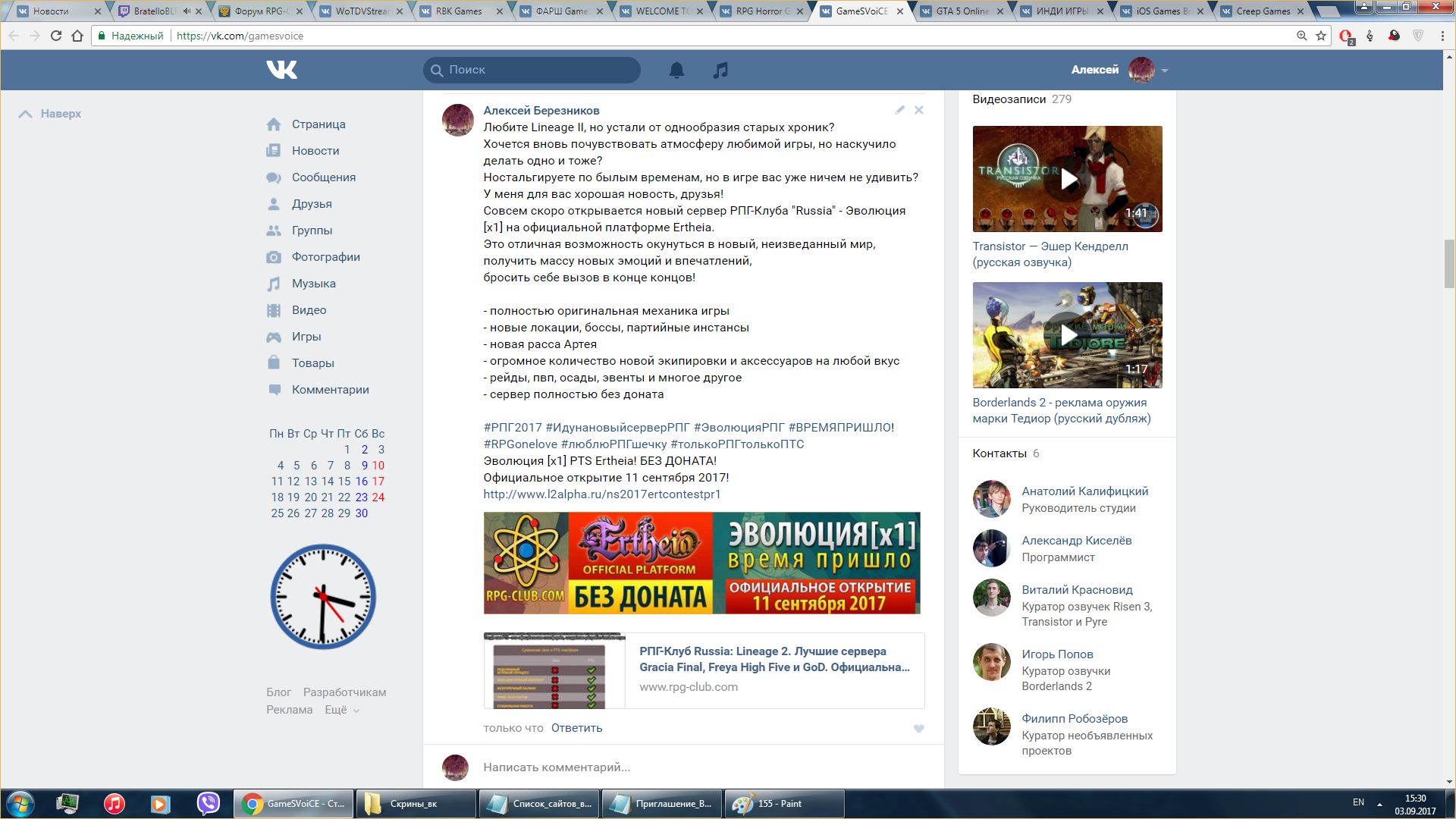Launch iTunes from the taskbar
The image size is (1456, 819).
click(115, 804)
